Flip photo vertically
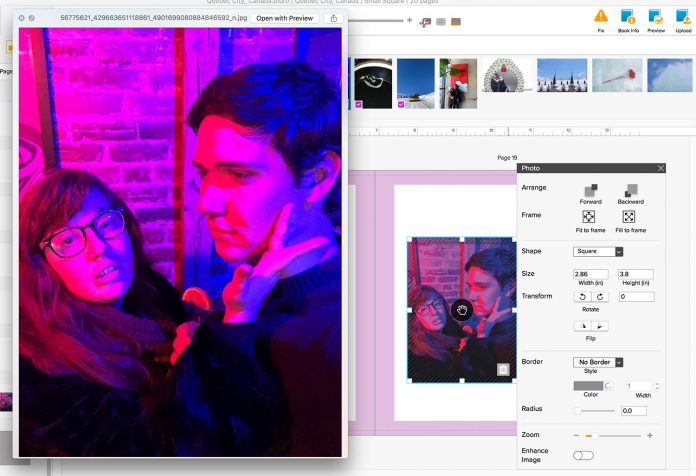The height and width of the screenshot is (476, 696). pos(600,326)
